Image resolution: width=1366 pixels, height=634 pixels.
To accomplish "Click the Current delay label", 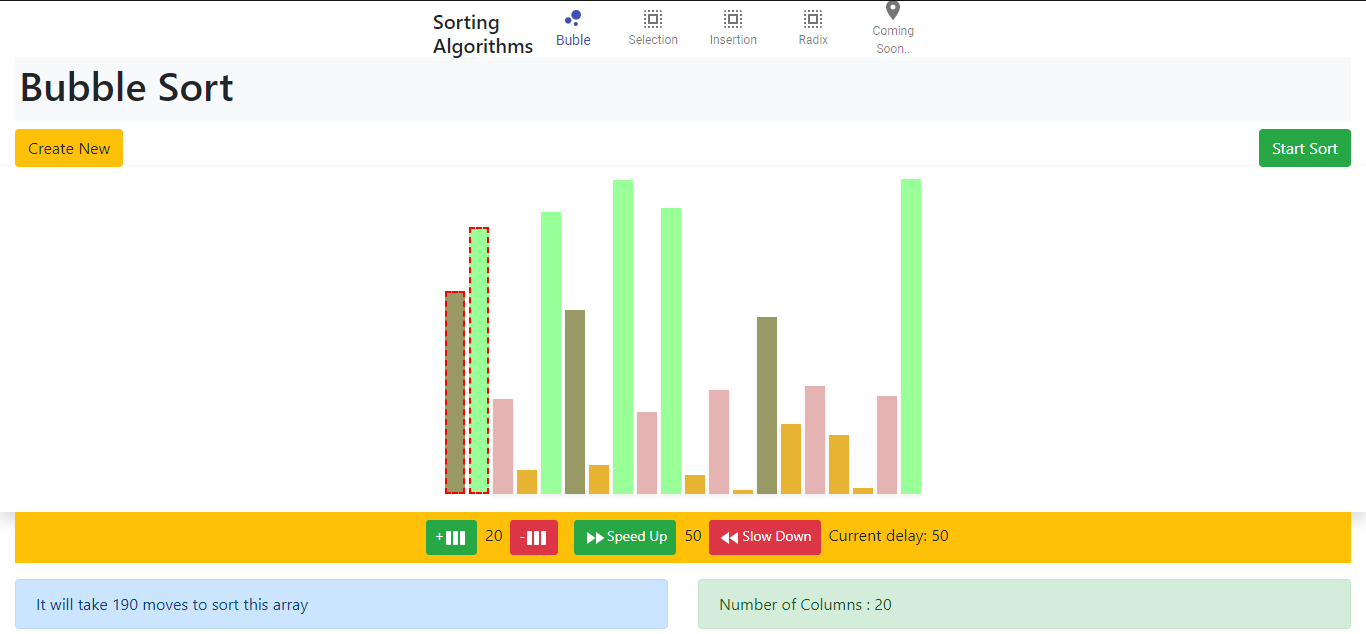I will [888, 536].
